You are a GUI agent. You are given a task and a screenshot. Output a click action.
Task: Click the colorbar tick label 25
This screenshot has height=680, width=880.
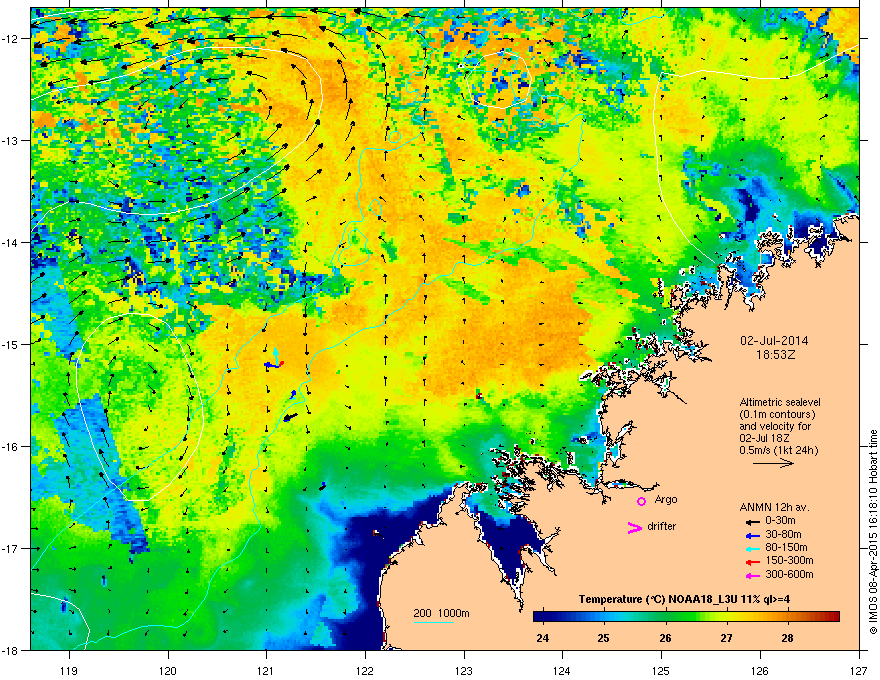(603, 638)
